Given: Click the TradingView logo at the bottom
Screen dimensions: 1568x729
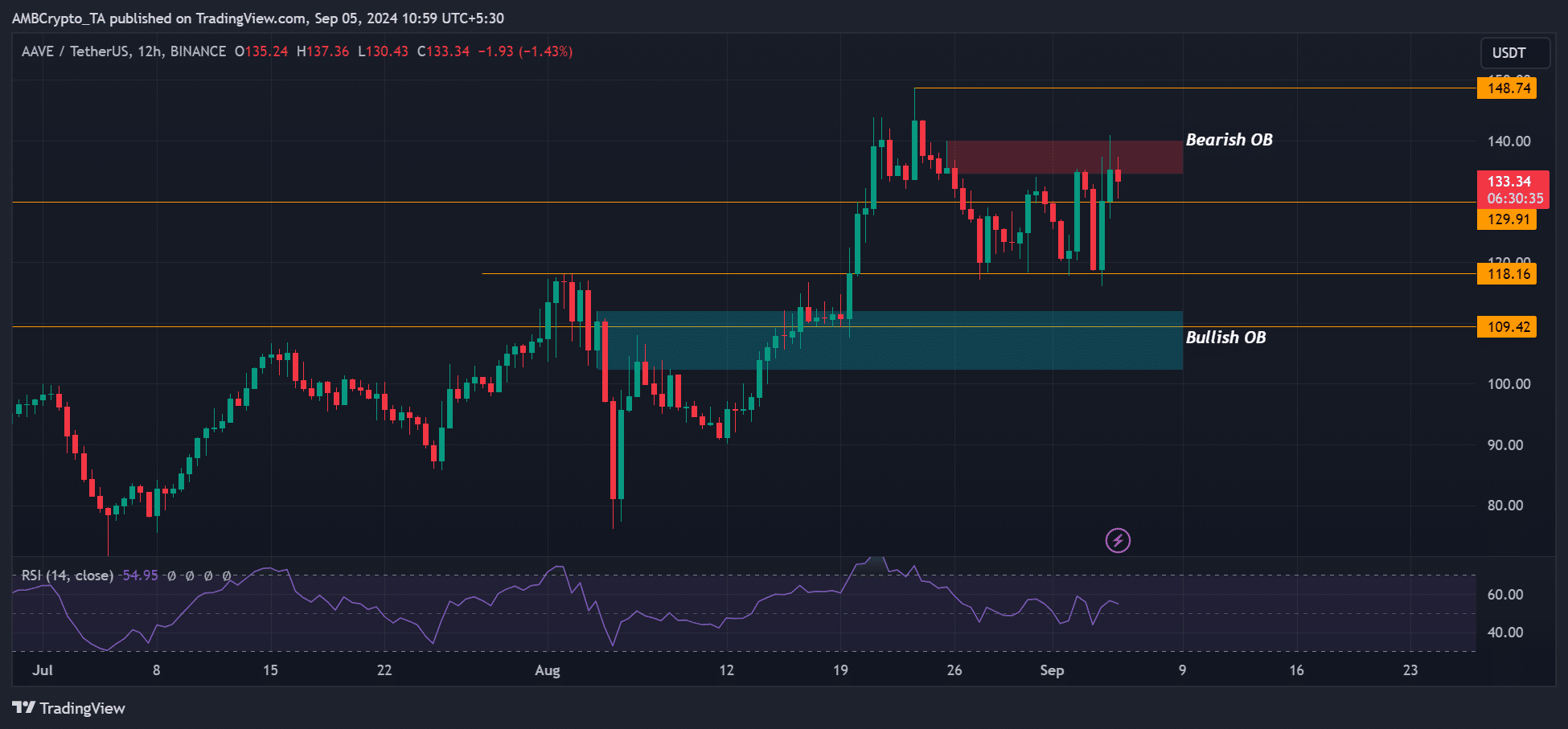Looking at the screenshot, I should 69,708.
